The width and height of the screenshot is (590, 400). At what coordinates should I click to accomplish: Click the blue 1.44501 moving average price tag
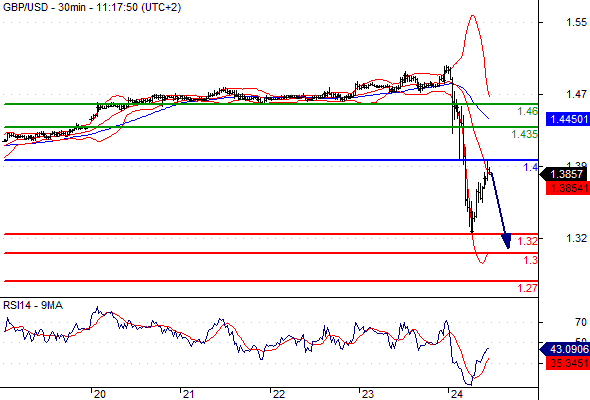(x=568, y=119)
